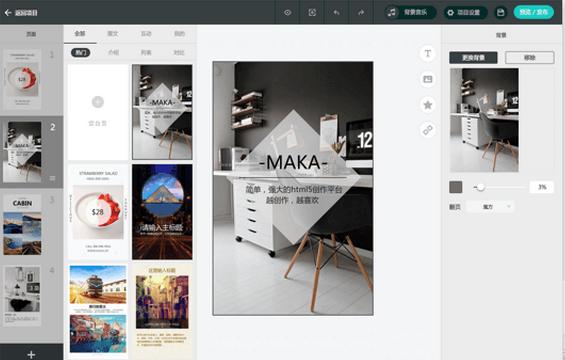565x360 pixels.
Task: Open page 1 strawberry thumbnail in page list
Action: (22, 79)
